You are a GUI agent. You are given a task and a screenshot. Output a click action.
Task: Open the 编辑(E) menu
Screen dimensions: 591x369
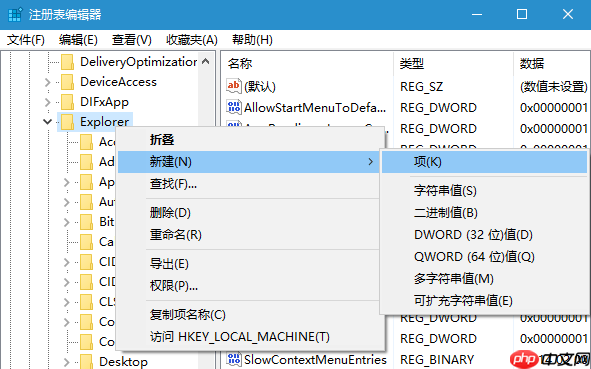[x=78, y=40]
